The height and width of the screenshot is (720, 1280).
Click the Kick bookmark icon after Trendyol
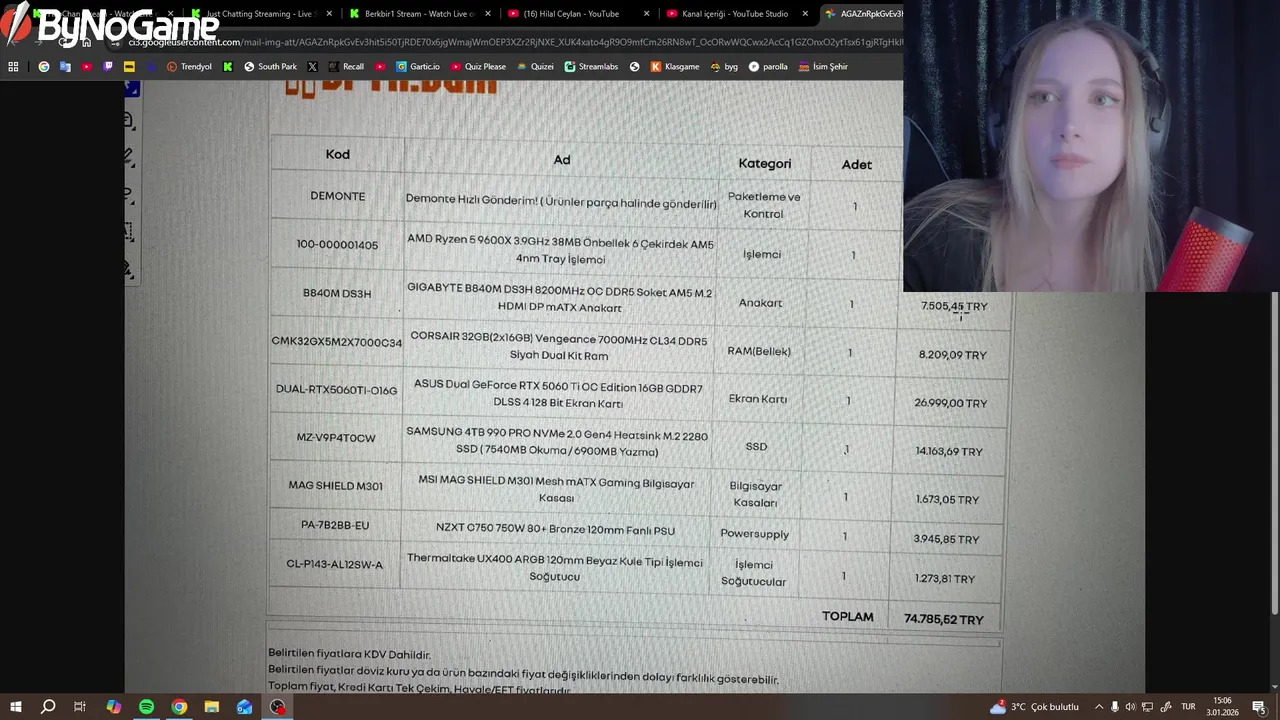228,67
